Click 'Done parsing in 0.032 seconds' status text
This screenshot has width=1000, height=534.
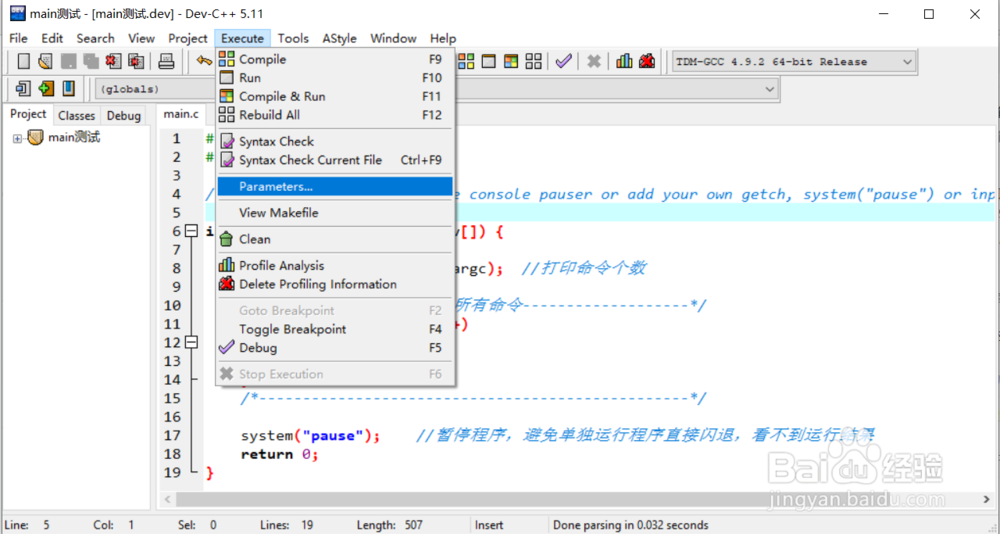click(631, 525)
